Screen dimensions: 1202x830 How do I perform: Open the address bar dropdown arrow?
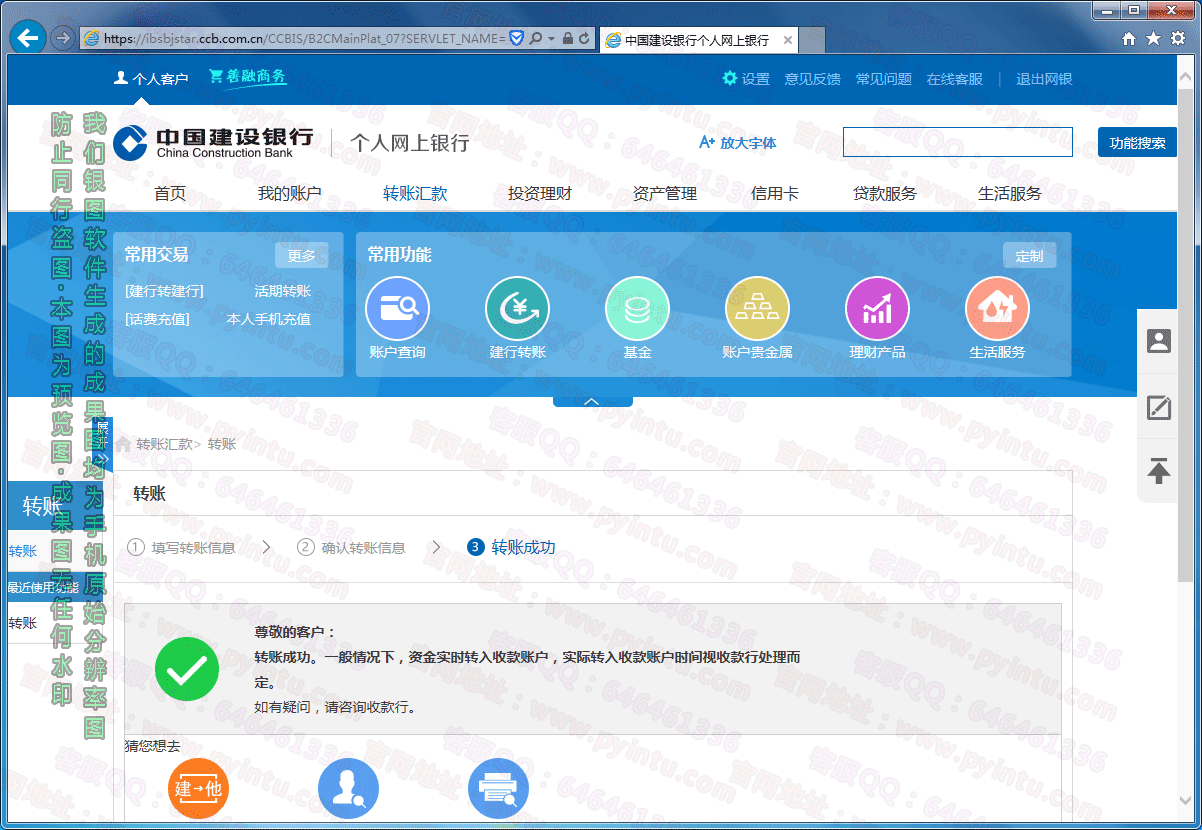coord(550,39)
